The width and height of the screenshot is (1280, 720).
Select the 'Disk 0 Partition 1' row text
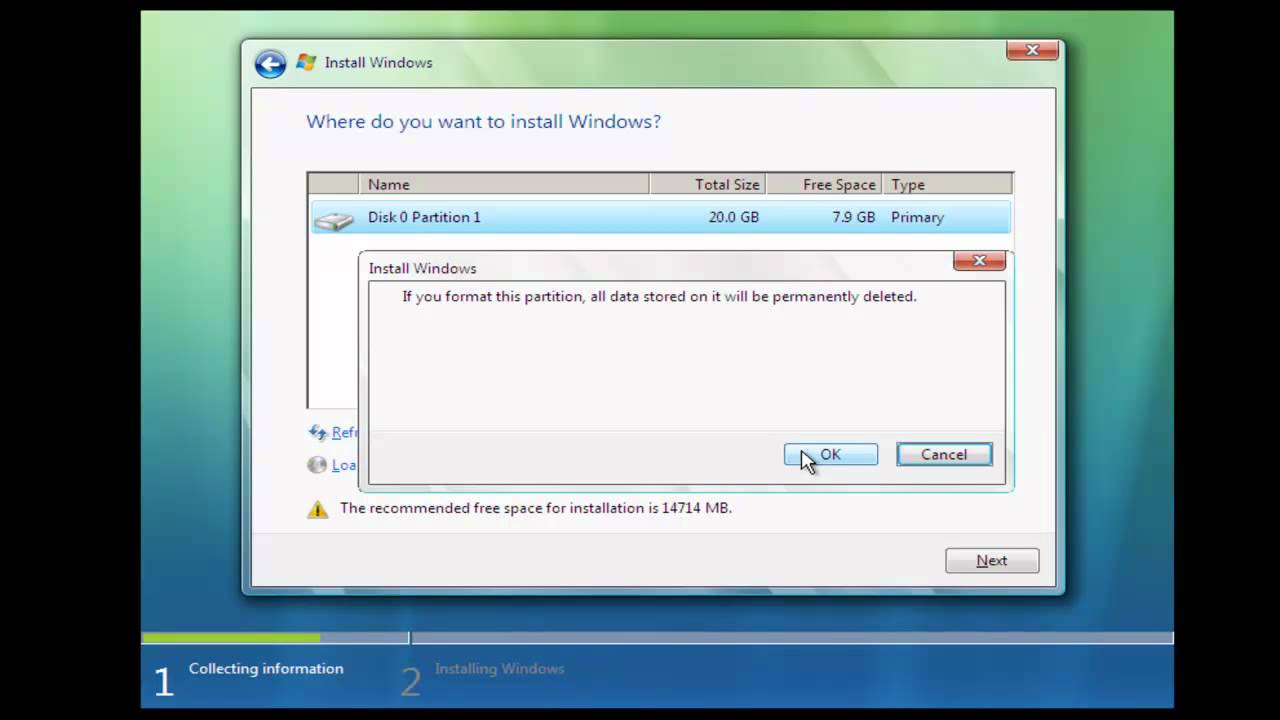click(x=424, y=217)
